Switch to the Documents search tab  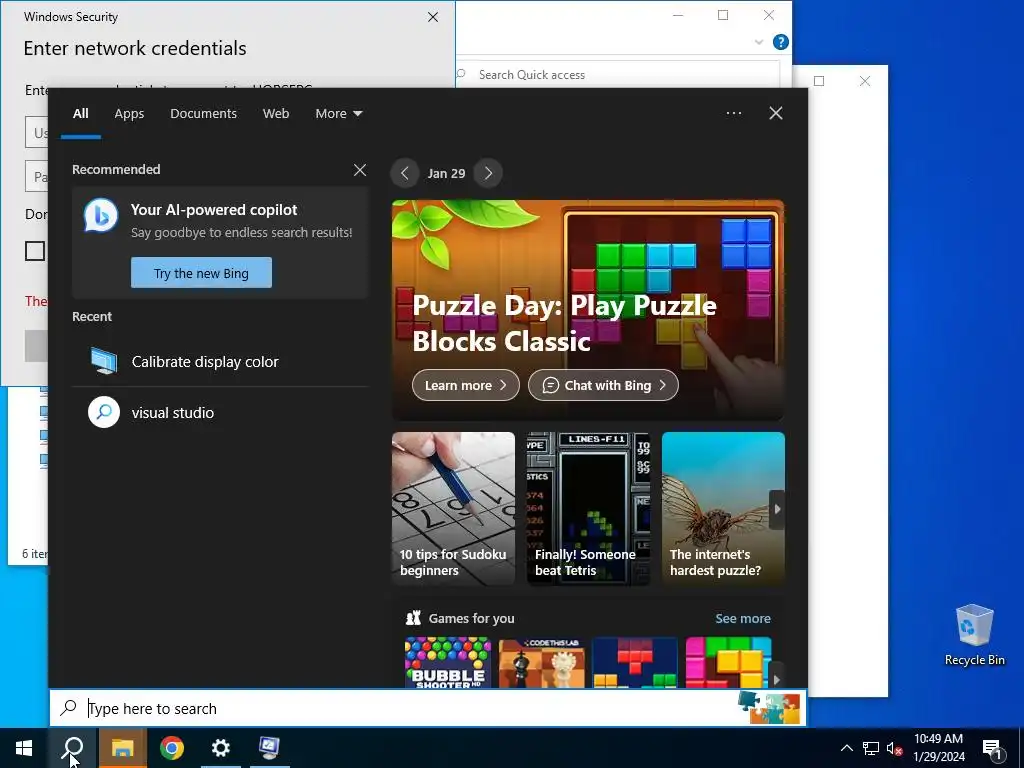203,114
